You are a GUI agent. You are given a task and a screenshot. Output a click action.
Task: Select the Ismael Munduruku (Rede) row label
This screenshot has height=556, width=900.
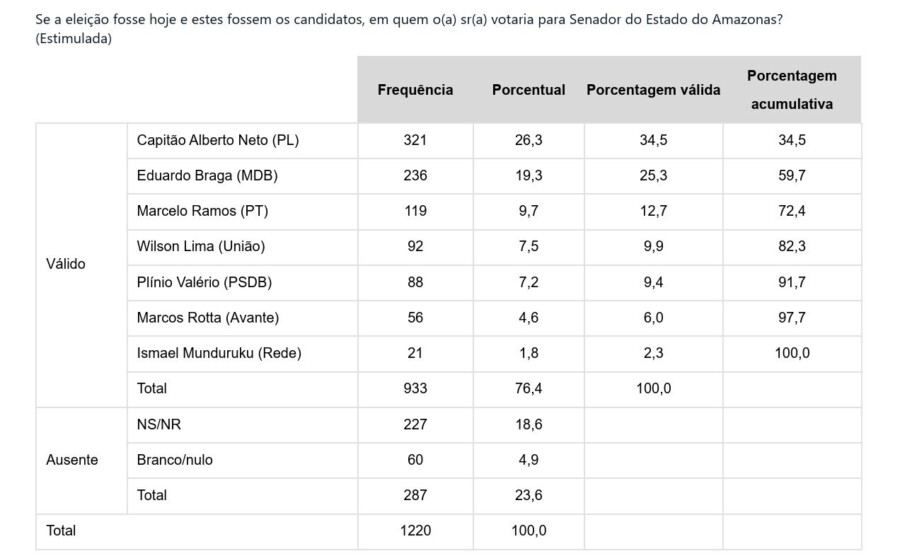219,353
